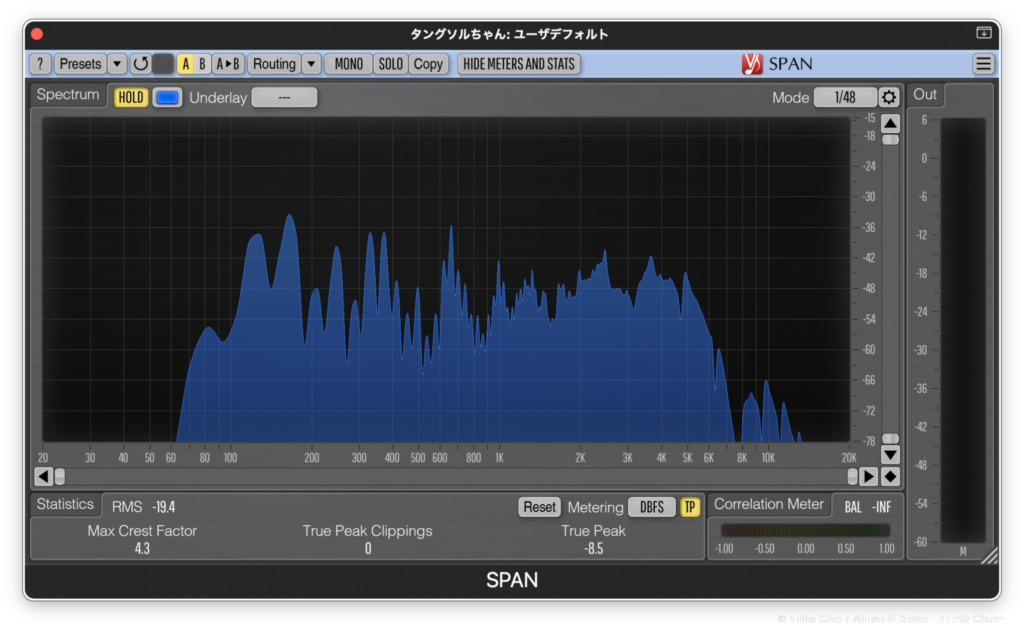Open the spectrum mode settings gear
The image size is (1024, 628).
889,97
